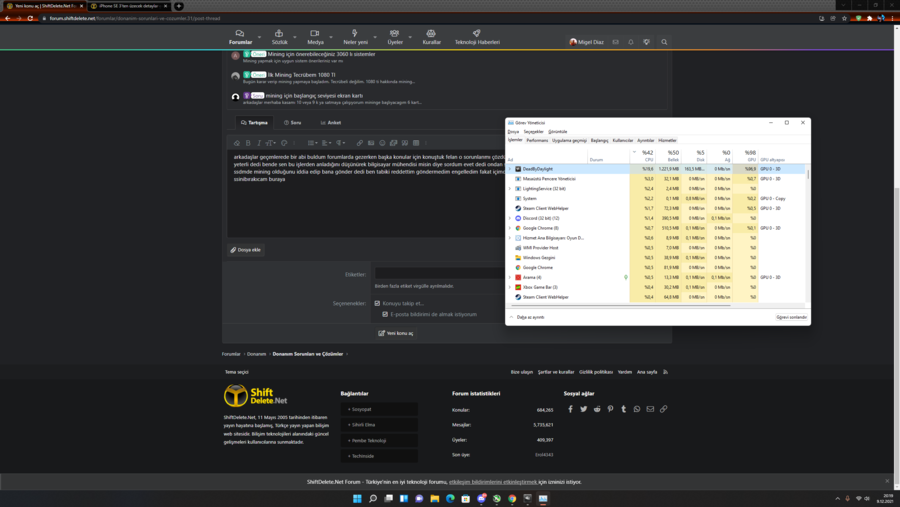This screenshot has height=507, width=900.
Task: Open the inbox envelope icon
Action: [x=616, y=42]
